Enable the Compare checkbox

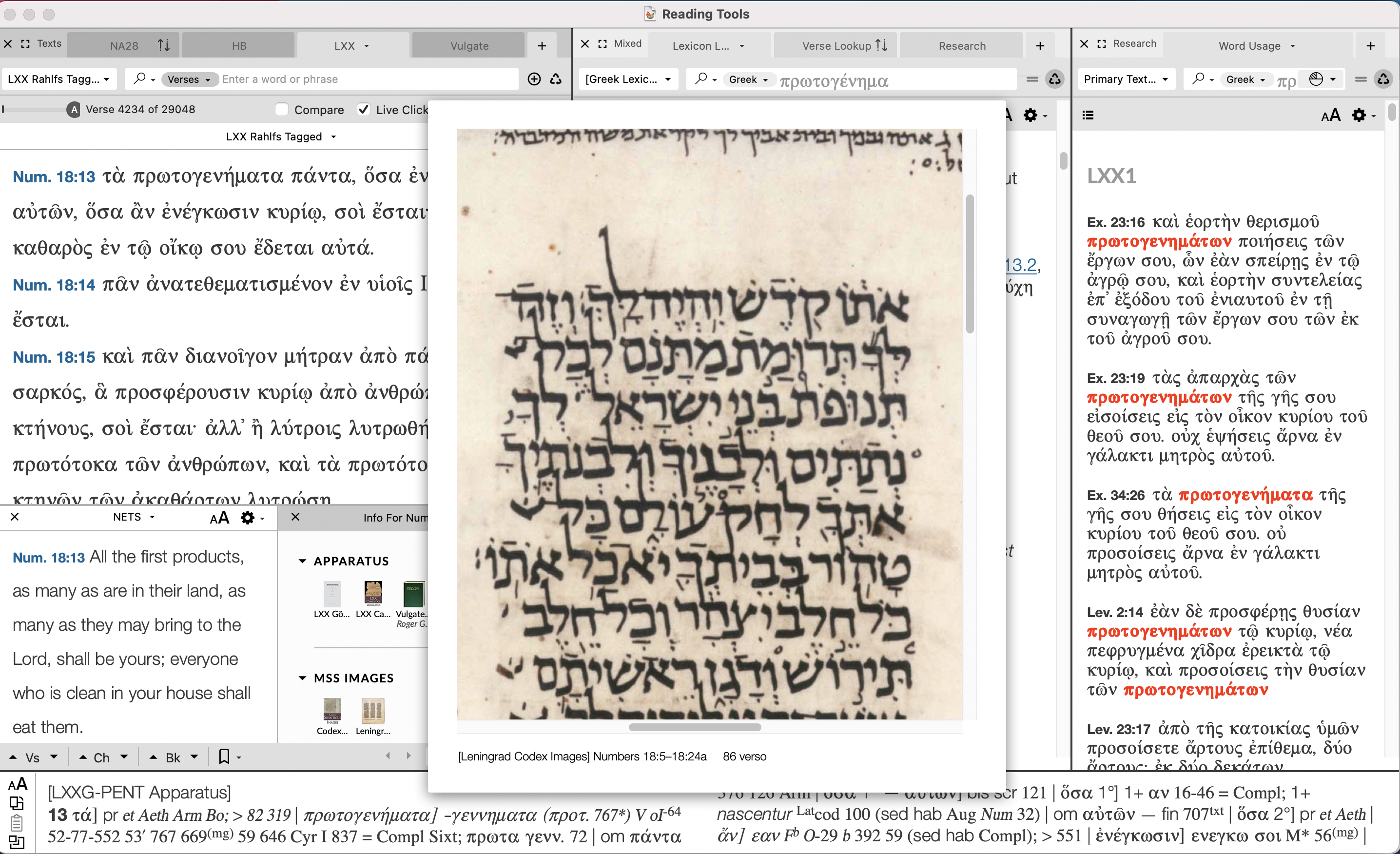282,110
